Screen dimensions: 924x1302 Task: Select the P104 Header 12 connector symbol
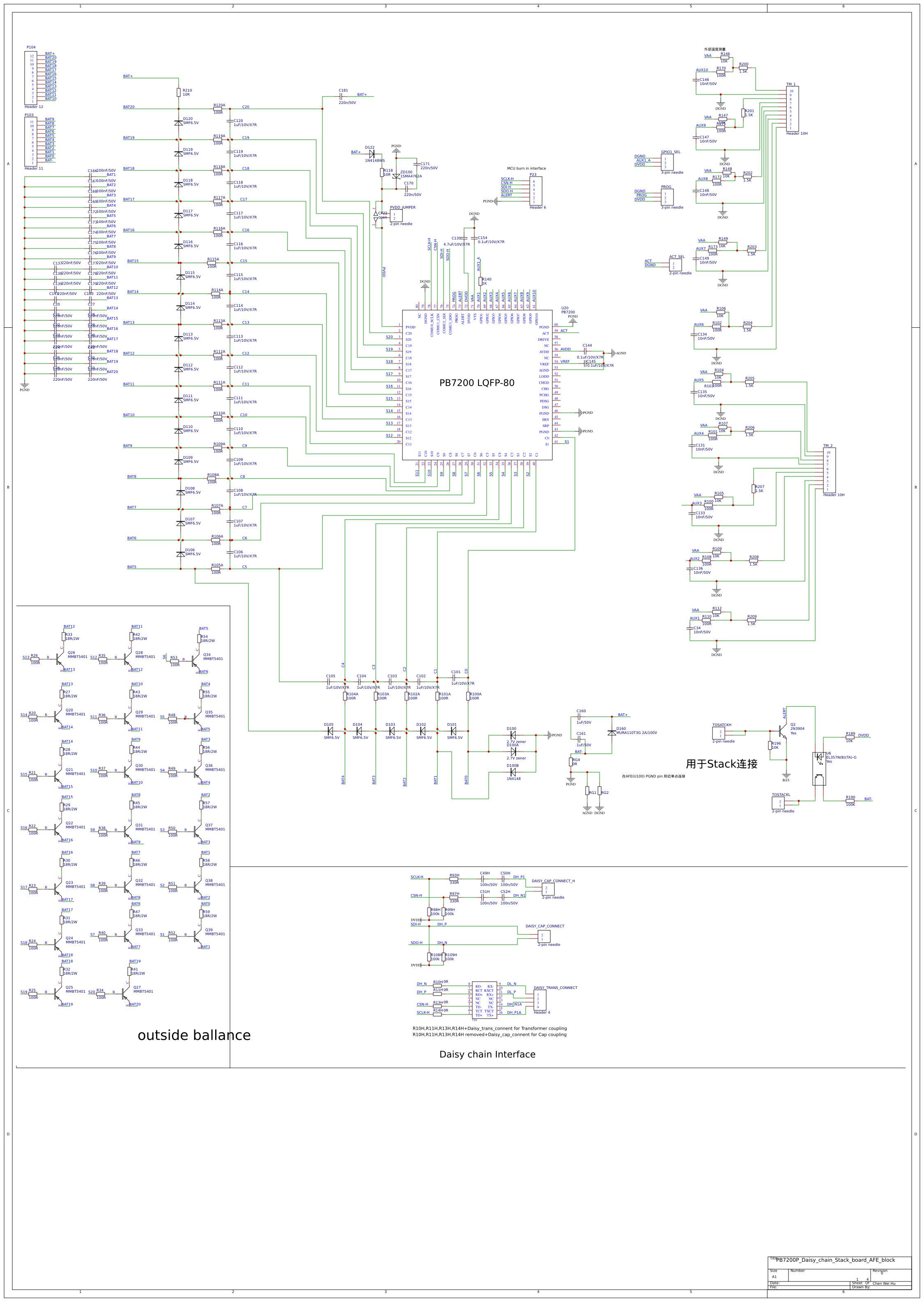(x=31, y=77)
